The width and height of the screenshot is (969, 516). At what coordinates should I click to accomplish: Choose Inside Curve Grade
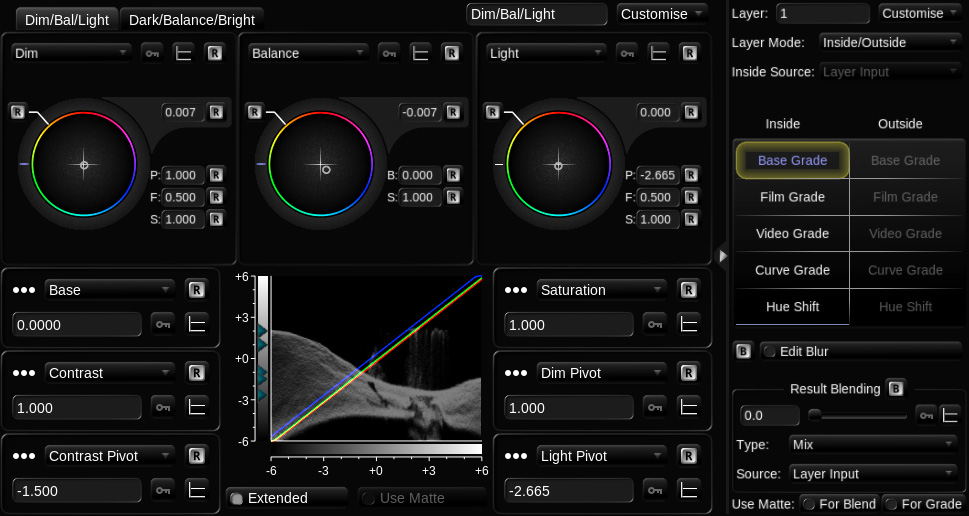point(792,270)
